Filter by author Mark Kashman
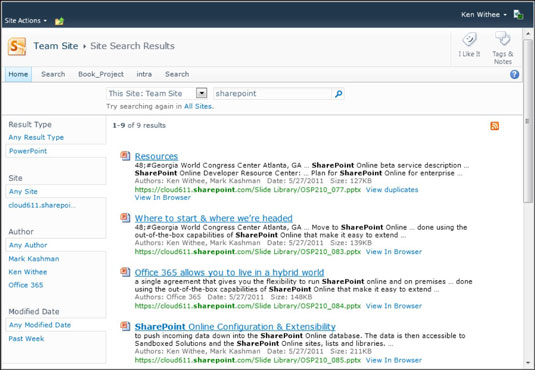The height and width of the screenshot is (370, 535). tap(34, 259)
